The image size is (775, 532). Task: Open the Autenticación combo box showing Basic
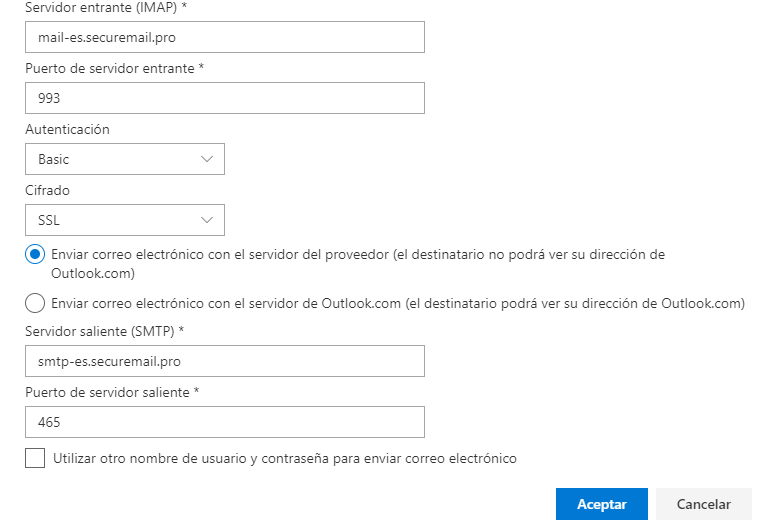pyautogui.click(x=125, y=159)
